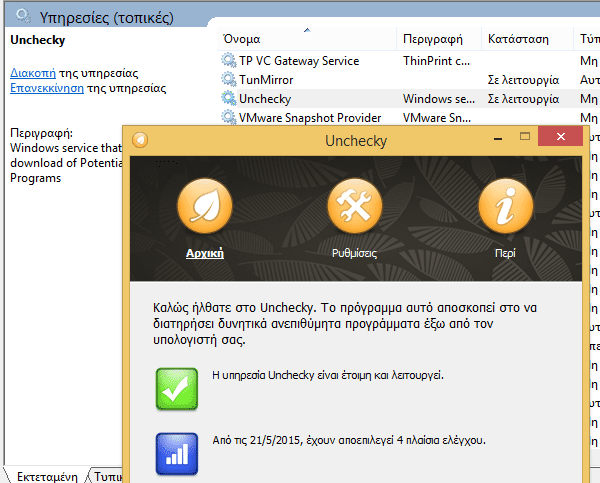Image resolution: width=600 pixels, height=483 pixels.
Task: Select VMware Snapshot Provider service row
Action: click(x=408, y=117)
